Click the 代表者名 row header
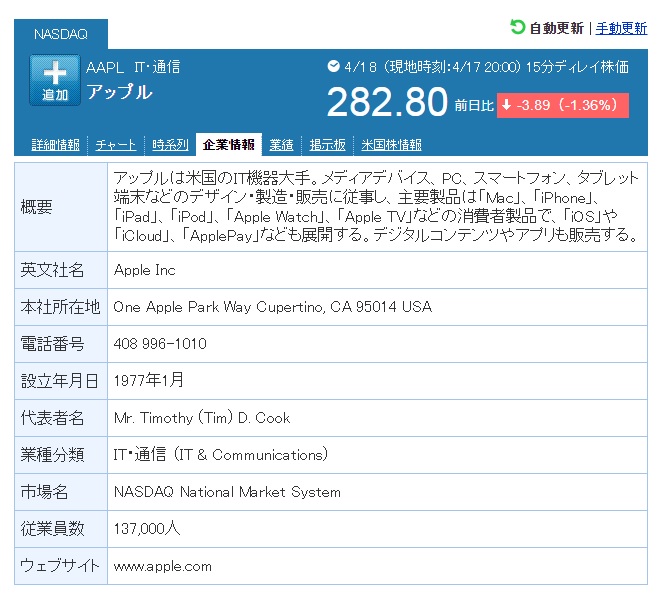The width and height of the screenshot is (657, 595). [x=61, y=418]
